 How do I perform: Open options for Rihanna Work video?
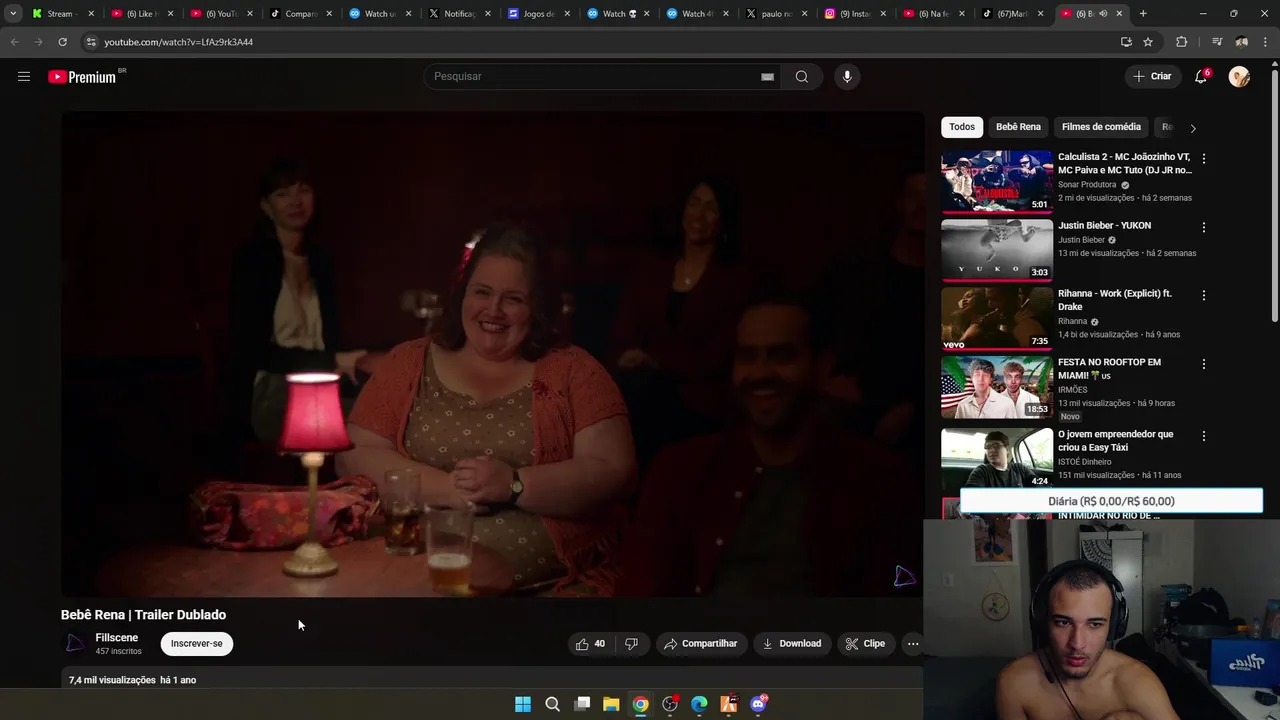tap(1203, 295)
